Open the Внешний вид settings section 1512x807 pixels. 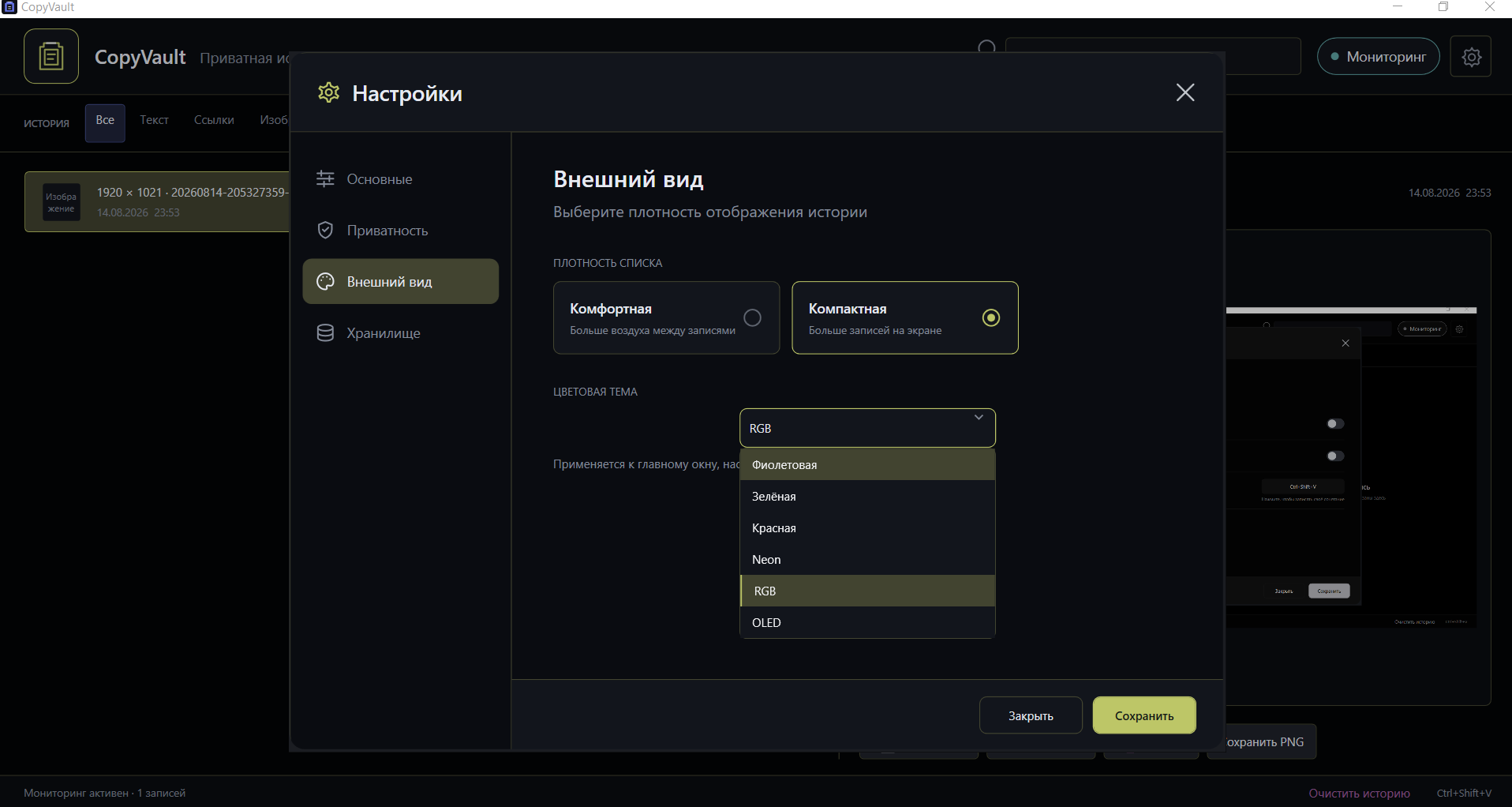point(401,281)
